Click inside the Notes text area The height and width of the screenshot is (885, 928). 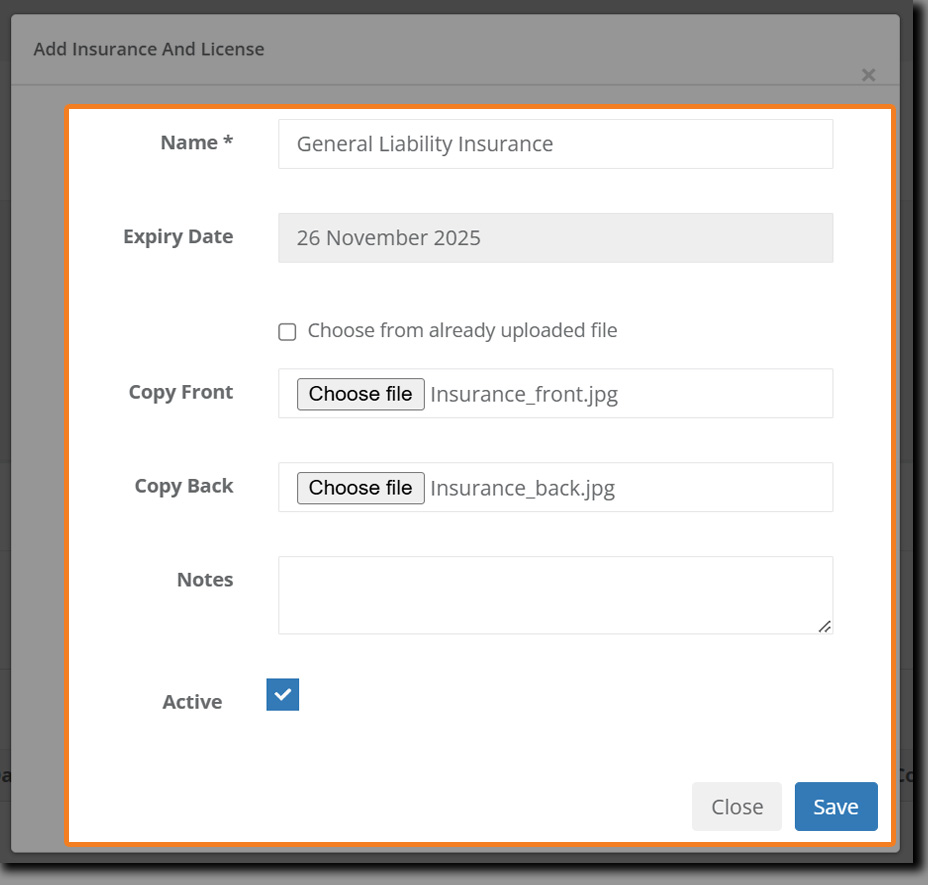[555, 594]
